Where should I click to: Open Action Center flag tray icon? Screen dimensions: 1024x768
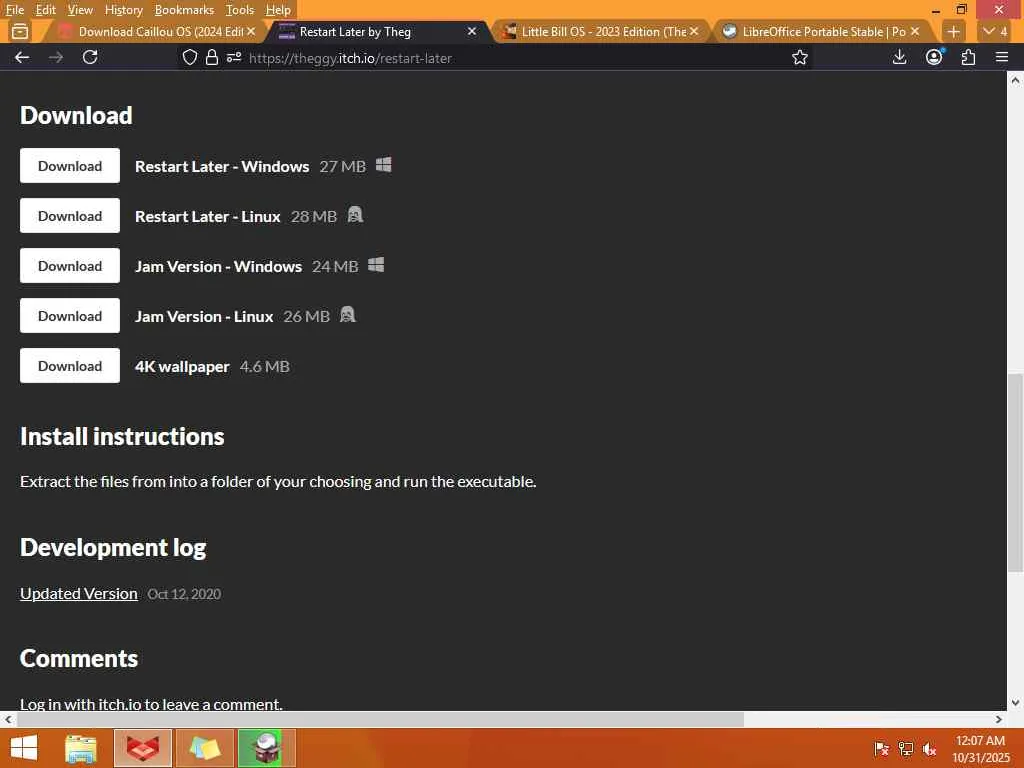pos(881,749)
